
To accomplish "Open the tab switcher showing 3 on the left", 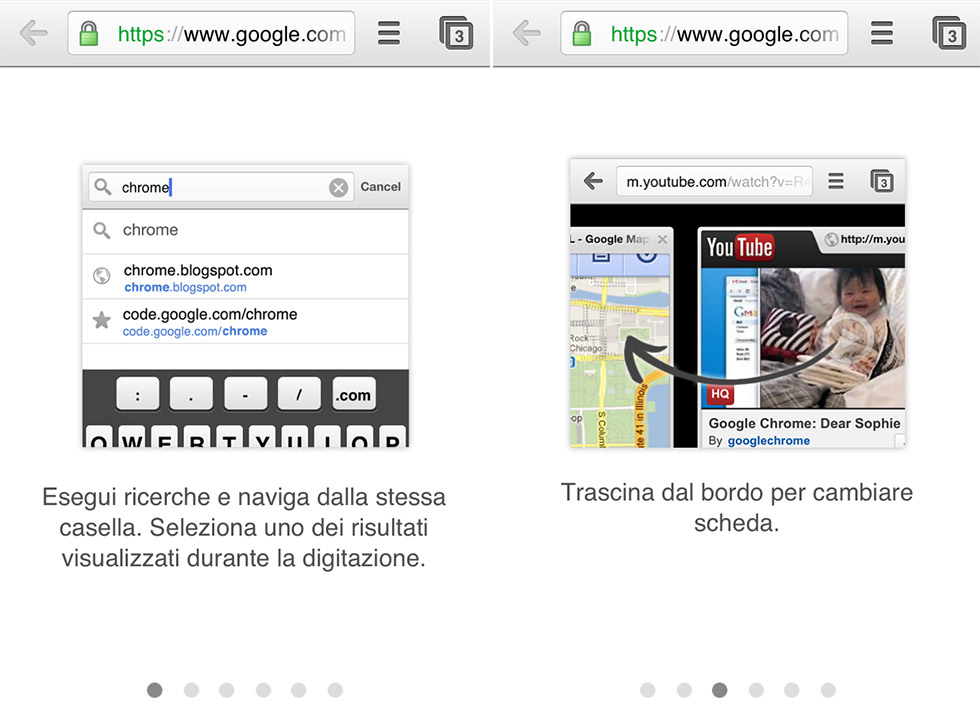I will pos(456,33).
